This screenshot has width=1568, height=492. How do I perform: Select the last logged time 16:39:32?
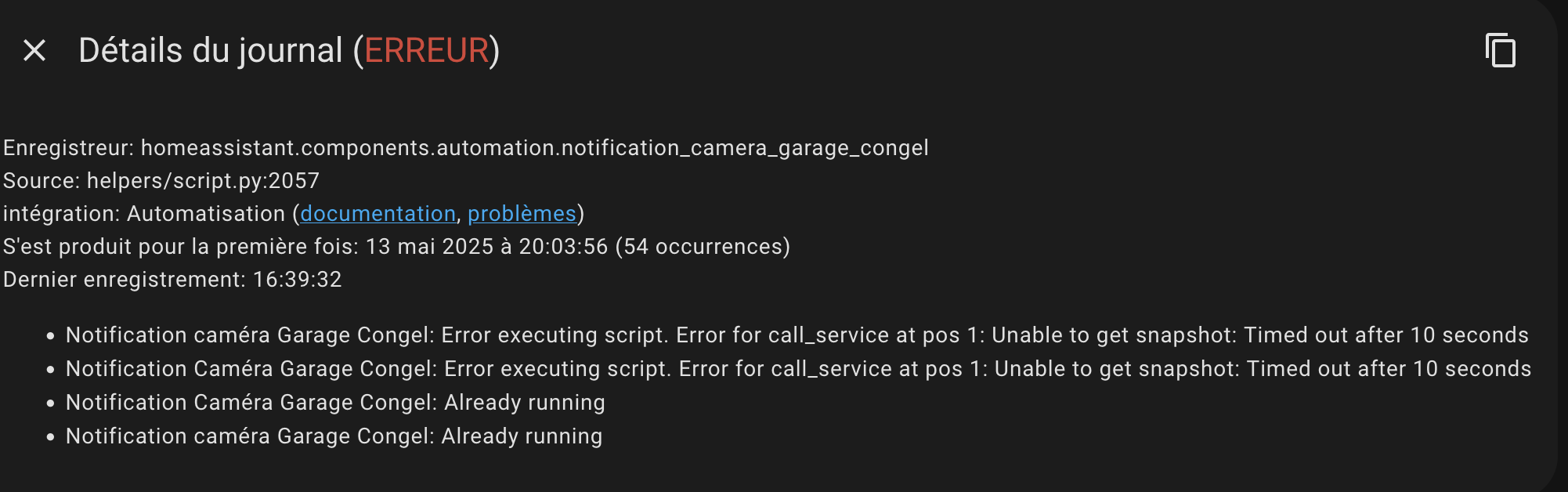pyautogui.click(x=297, y=280)
